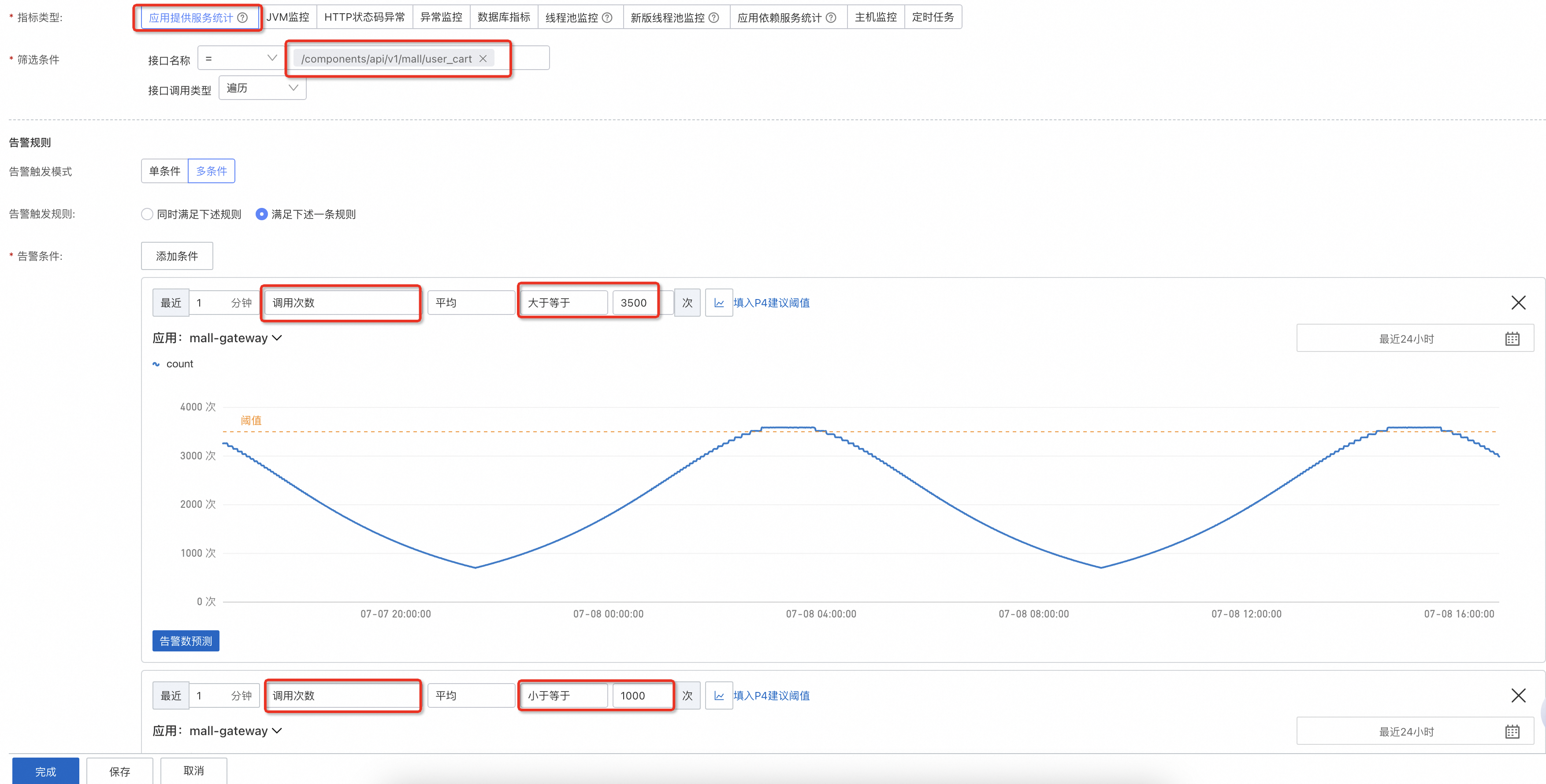Open 调用次数 metric dropdown in first condition

[342, 303]
